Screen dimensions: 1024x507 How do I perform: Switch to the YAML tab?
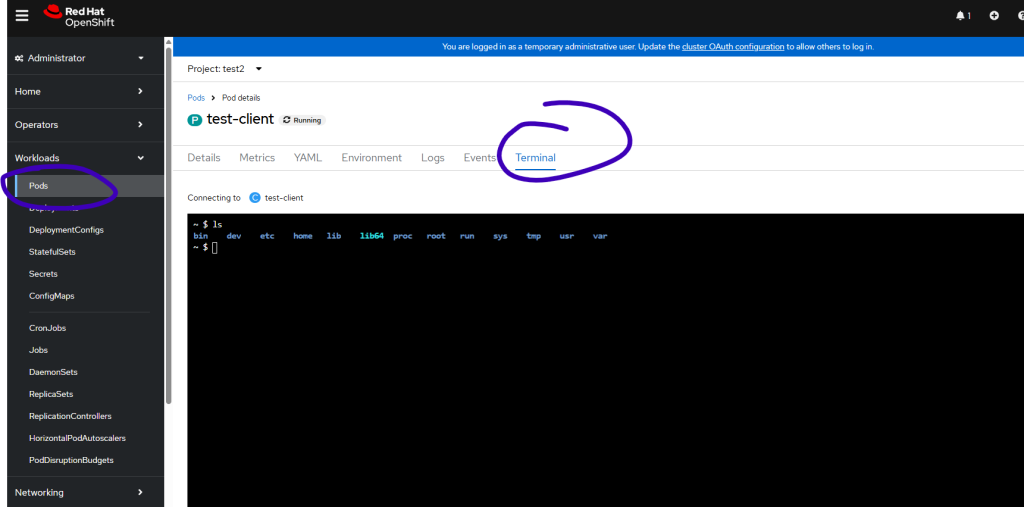(x=307, y=158)
